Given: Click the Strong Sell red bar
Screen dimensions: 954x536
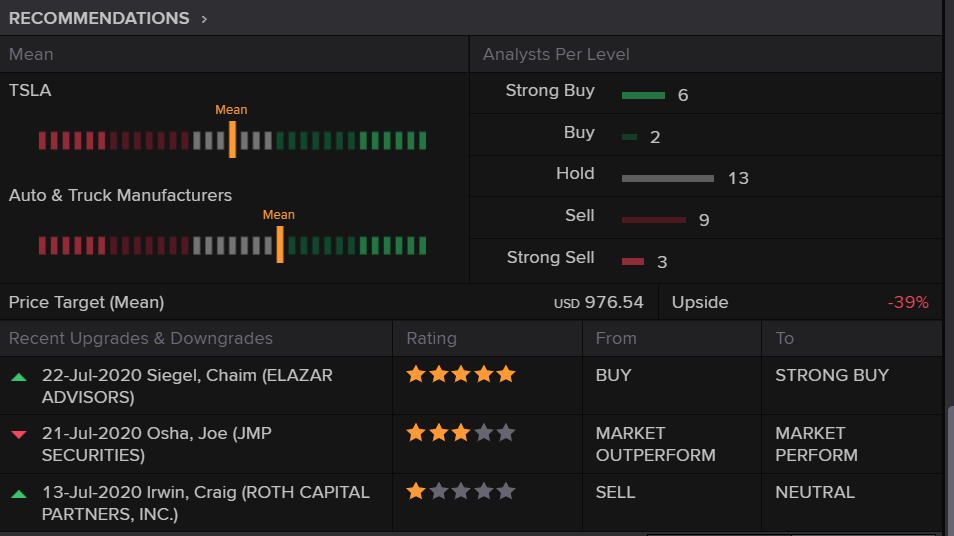Looking at the screenshot, I should pyautogui.click(x=632, y=262).
